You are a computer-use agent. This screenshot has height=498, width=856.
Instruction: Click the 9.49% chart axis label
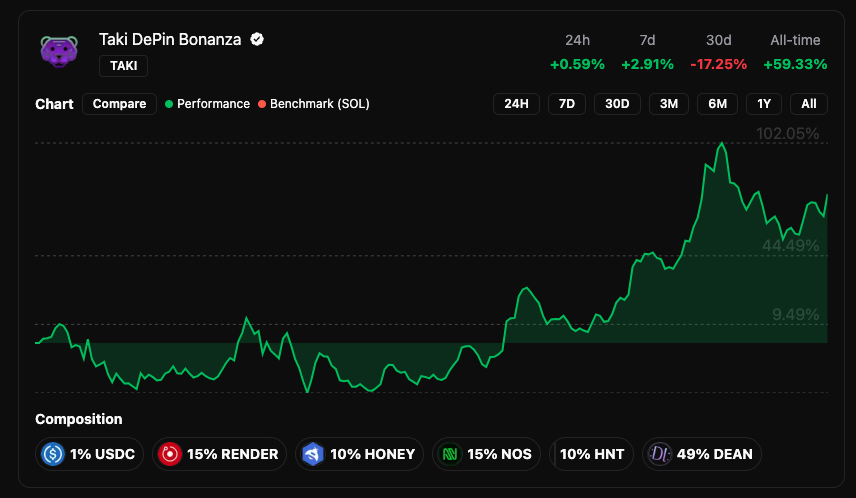[x=795, y=315]
